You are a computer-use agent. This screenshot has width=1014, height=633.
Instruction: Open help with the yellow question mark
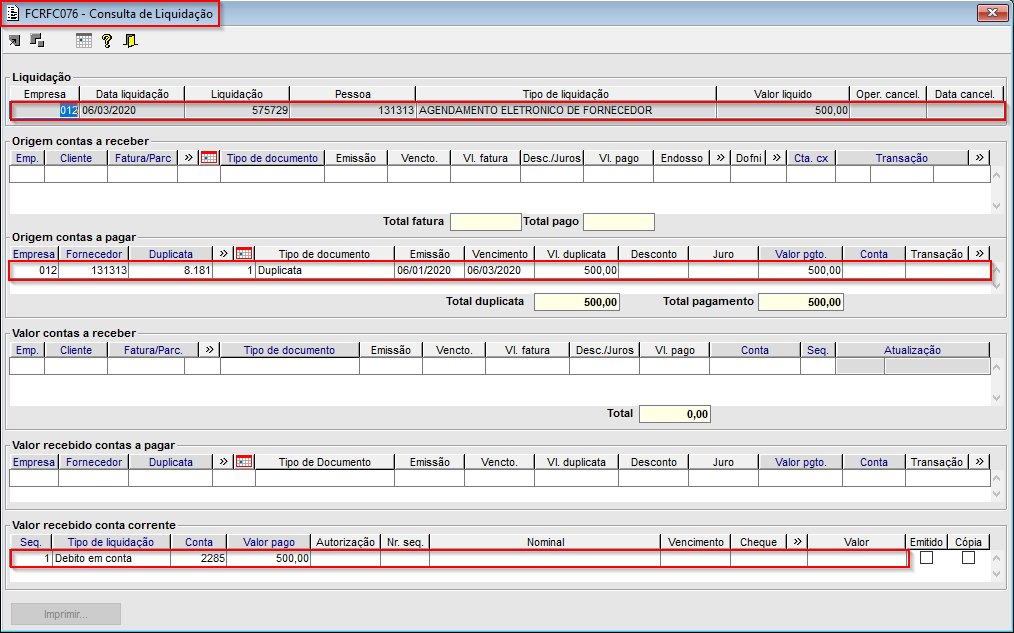tap(107, 41)
